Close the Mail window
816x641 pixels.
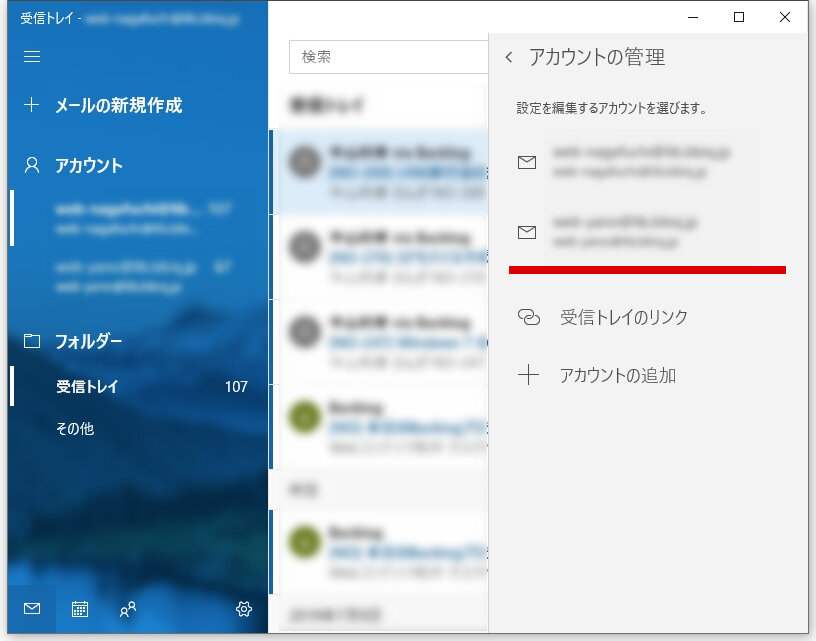[785, 17]
